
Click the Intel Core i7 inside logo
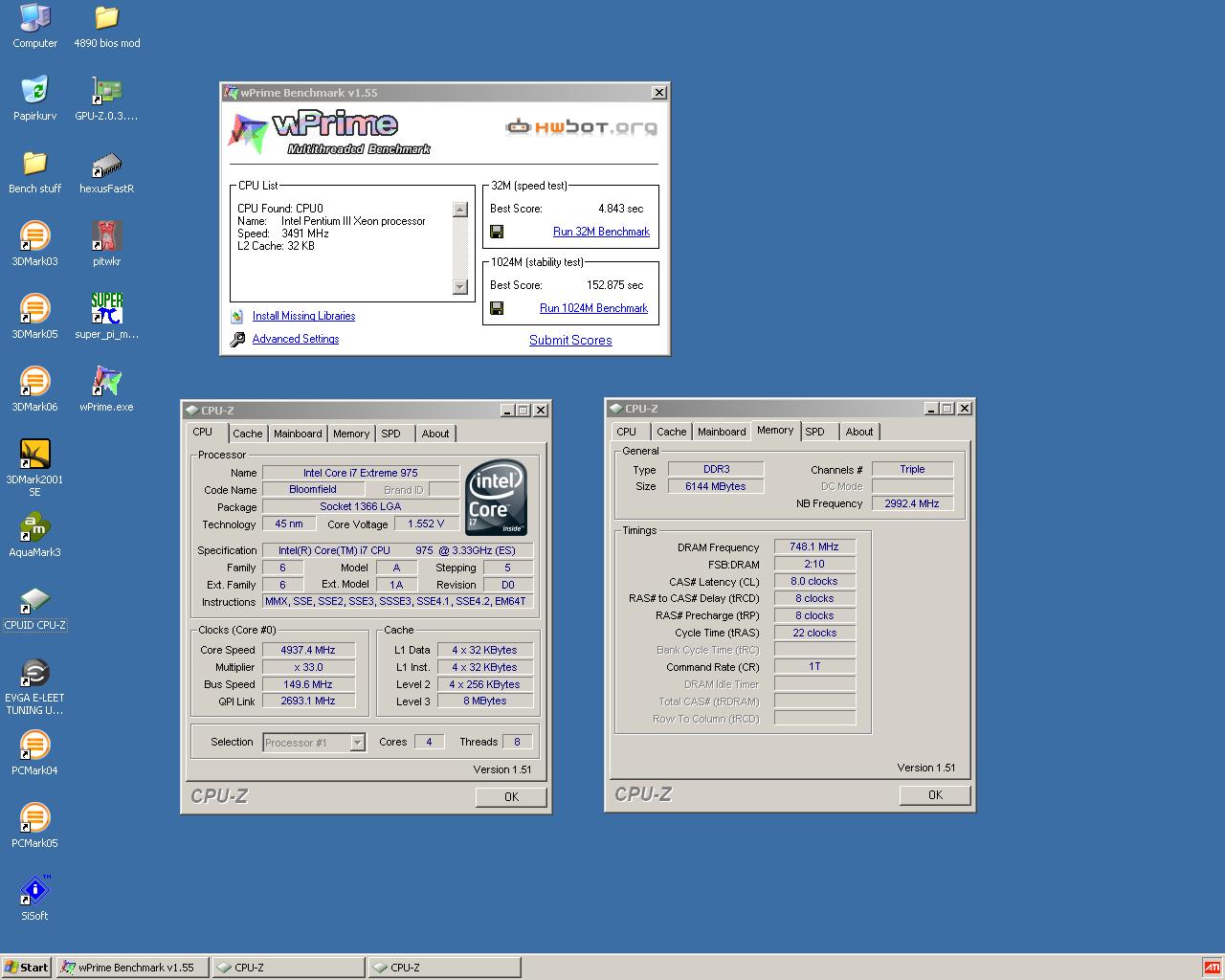point(496,498)
